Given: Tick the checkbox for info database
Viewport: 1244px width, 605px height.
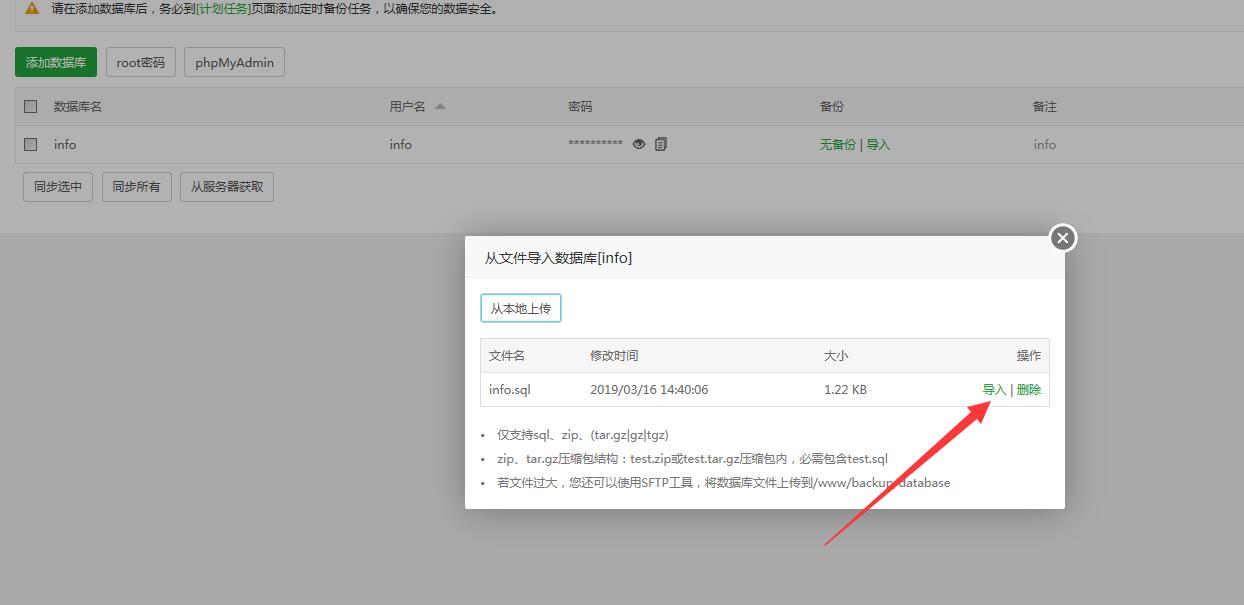Looking at the screenshot, I should click(30, 144).
